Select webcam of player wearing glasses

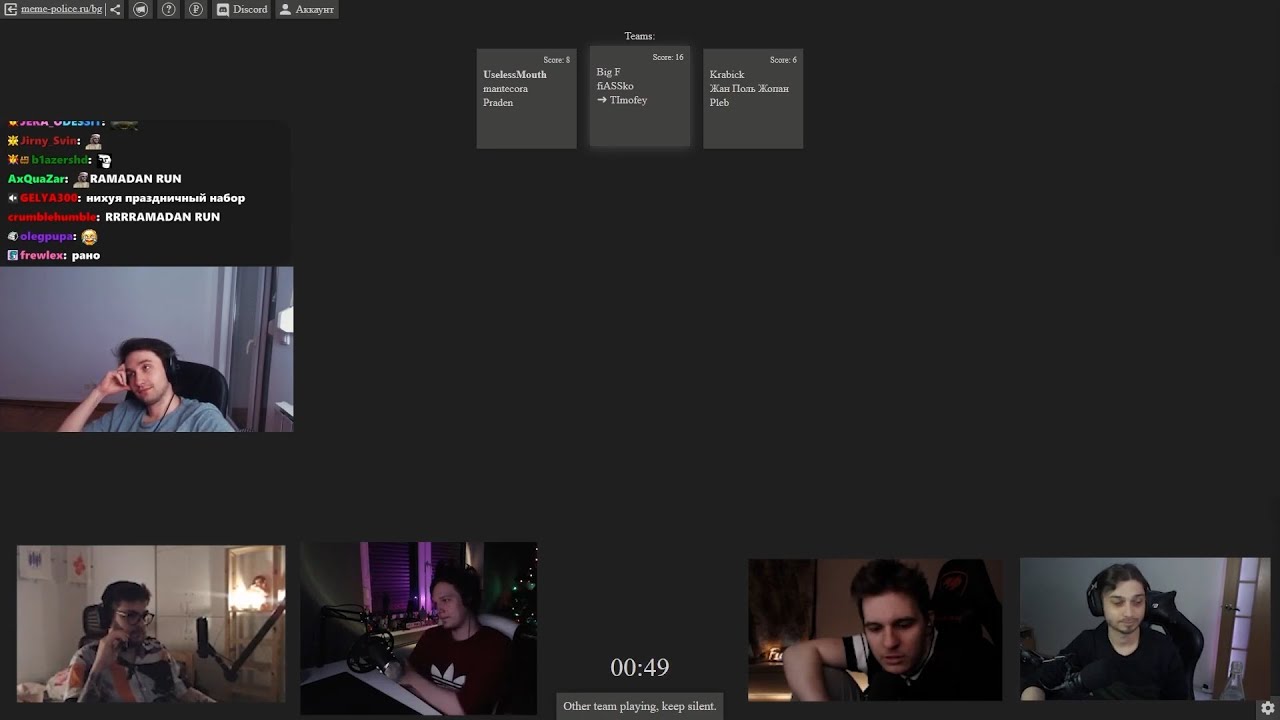point(151,624)
